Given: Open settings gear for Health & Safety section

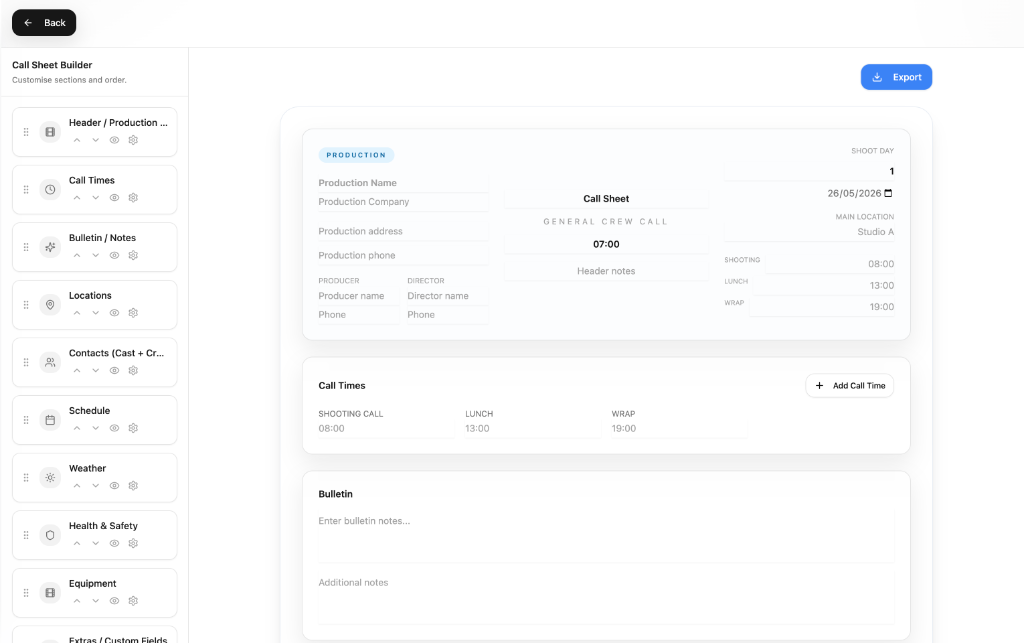Looking at the screenshot, I should [x=133, y=543].
